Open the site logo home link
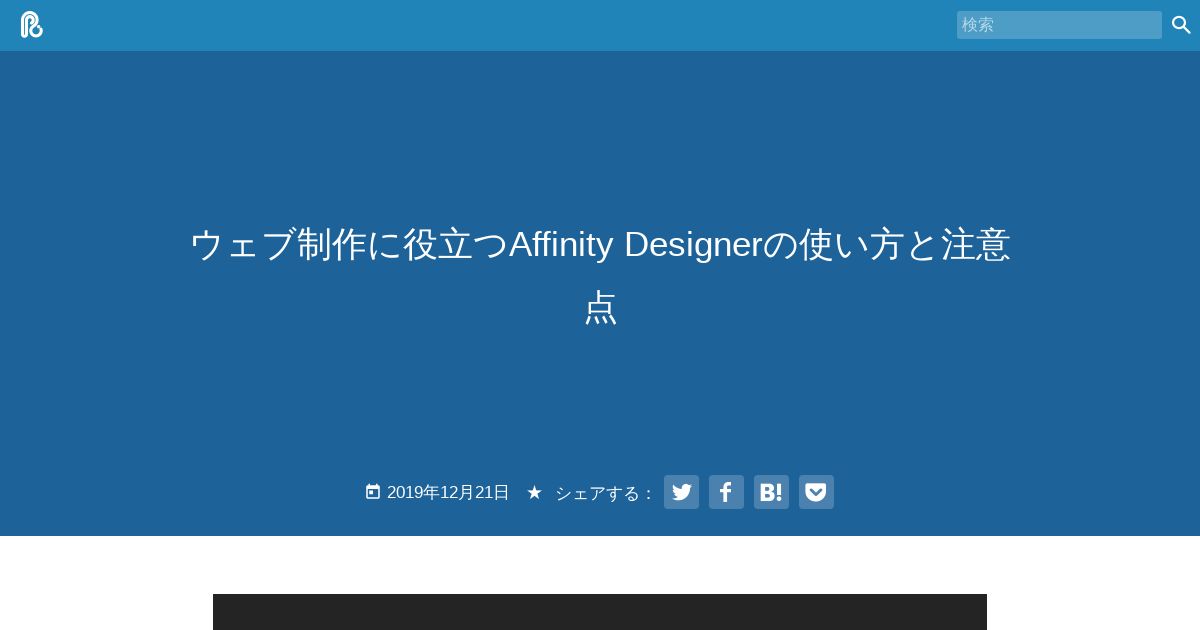This screenshot has width=1200, height=630. tap(32, 25)
